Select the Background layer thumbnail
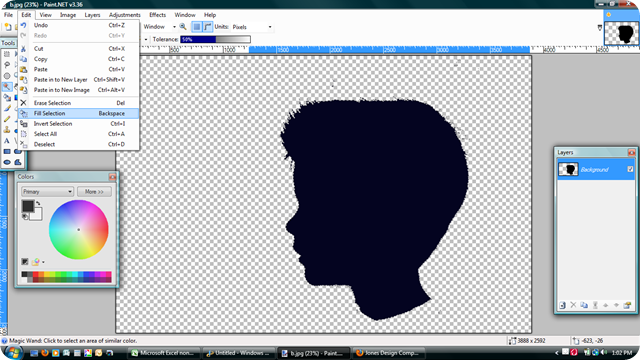Viewport: 640px width, 360px height. coord(568,169)
